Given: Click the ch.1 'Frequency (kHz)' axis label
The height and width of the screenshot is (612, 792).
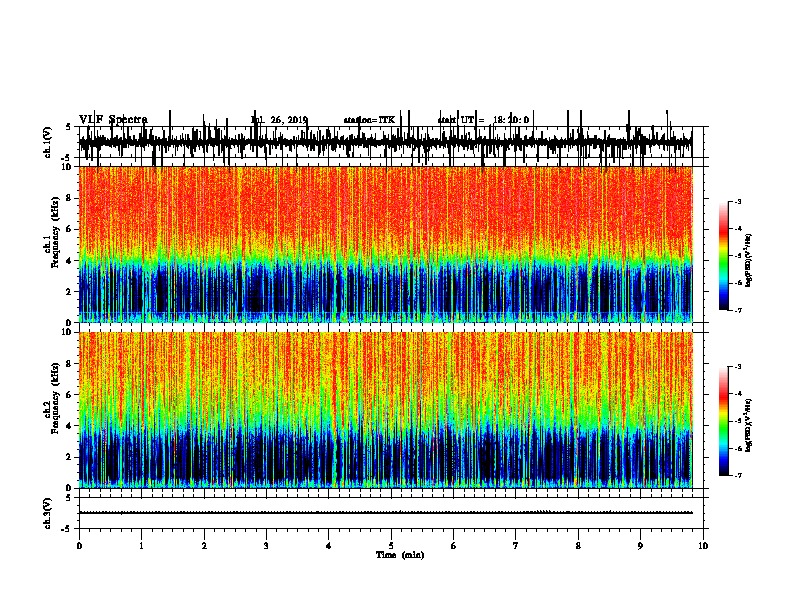Looking at the screenshot, I should coord(55,232).
